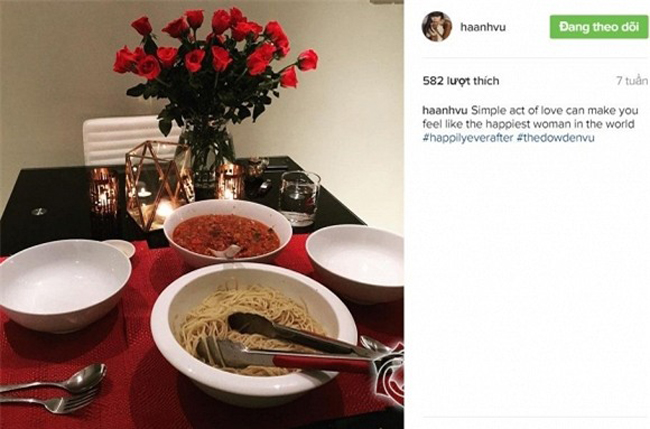Click the geometric copper candle holder
Screen dimensions: 650x429
158,184
